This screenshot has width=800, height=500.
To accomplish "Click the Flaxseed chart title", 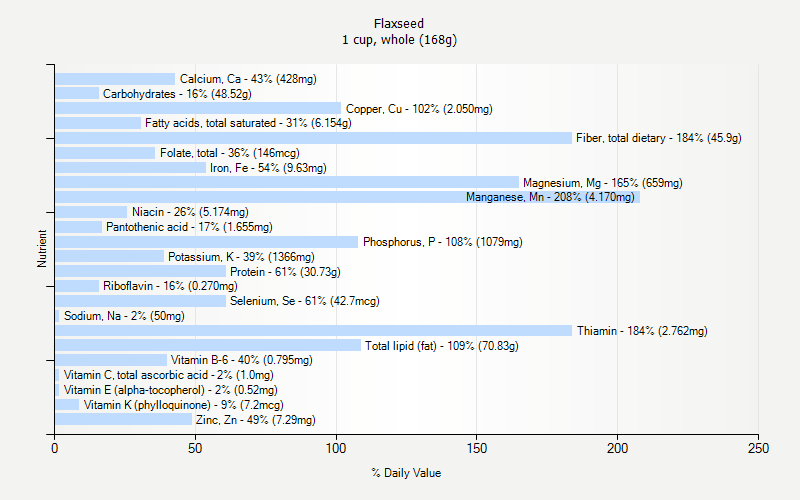I will tap(400, 22).
